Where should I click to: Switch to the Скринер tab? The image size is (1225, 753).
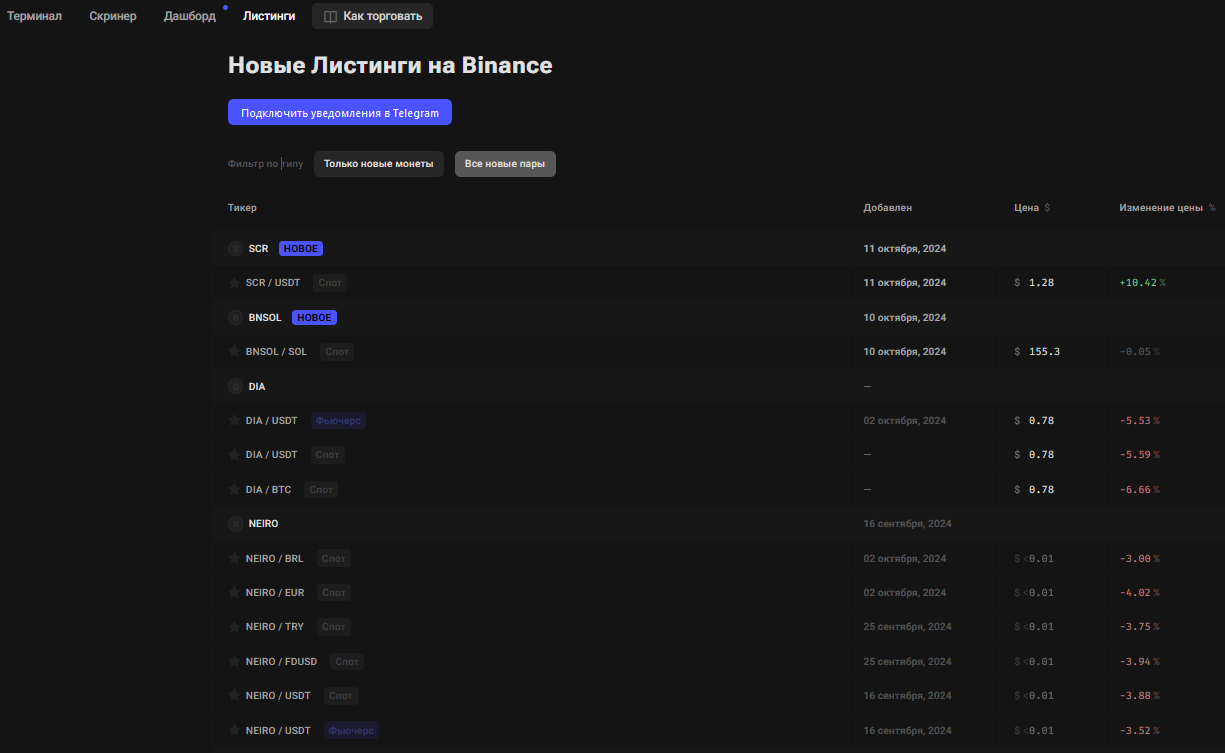click(x=113, y=16)
